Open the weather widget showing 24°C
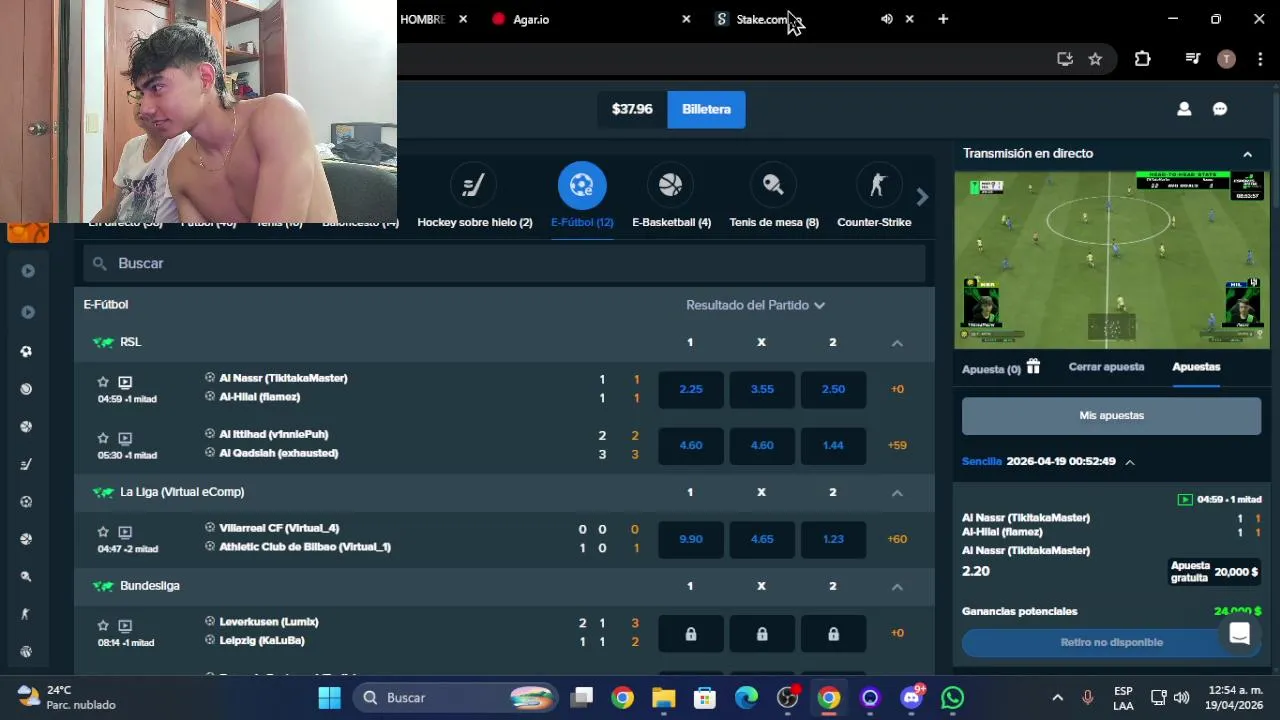Viewport: 1280px width, 720px height. pos(66,697)
